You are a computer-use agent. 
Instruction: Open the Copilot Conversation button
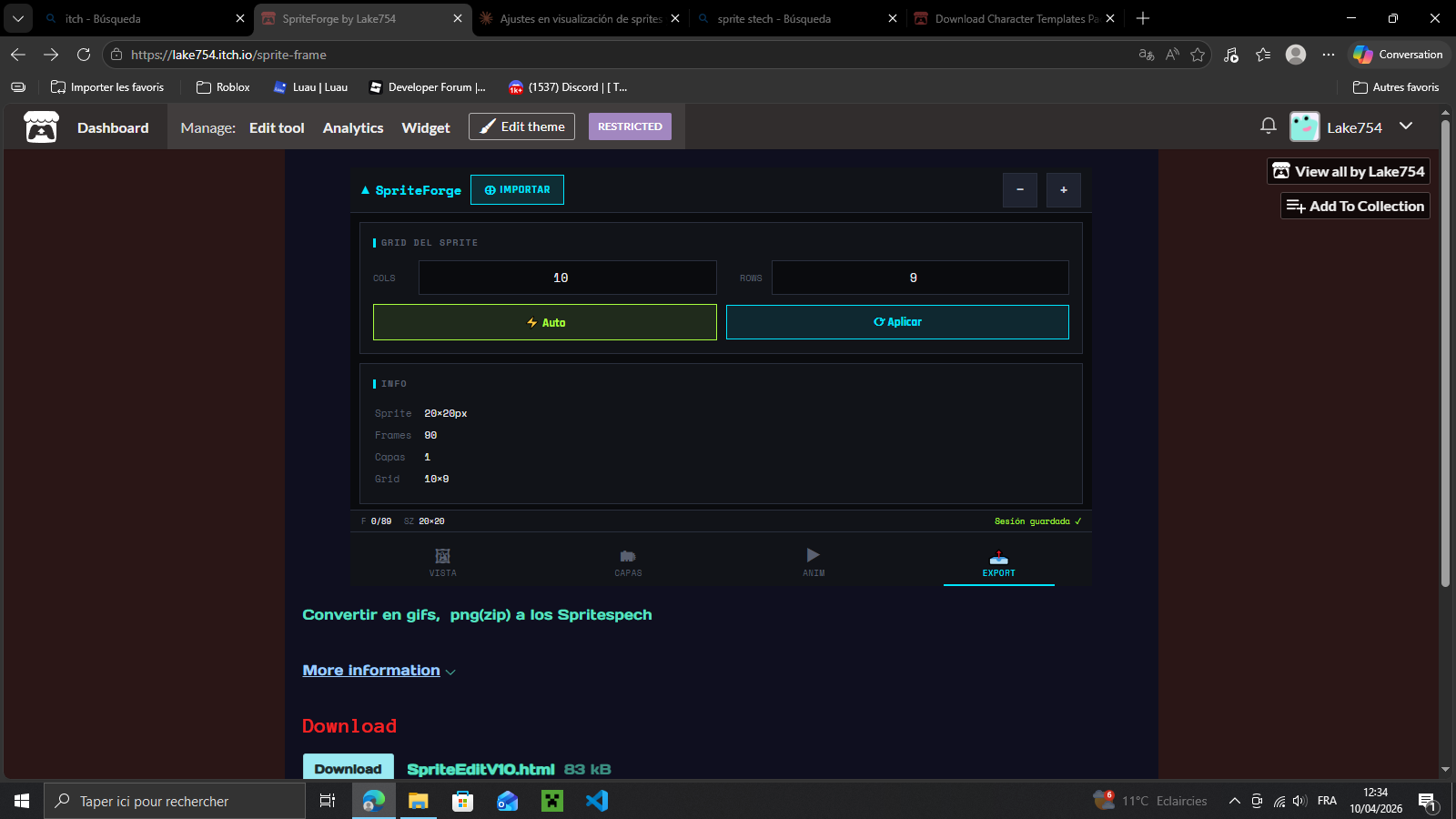pos(1398,55)
